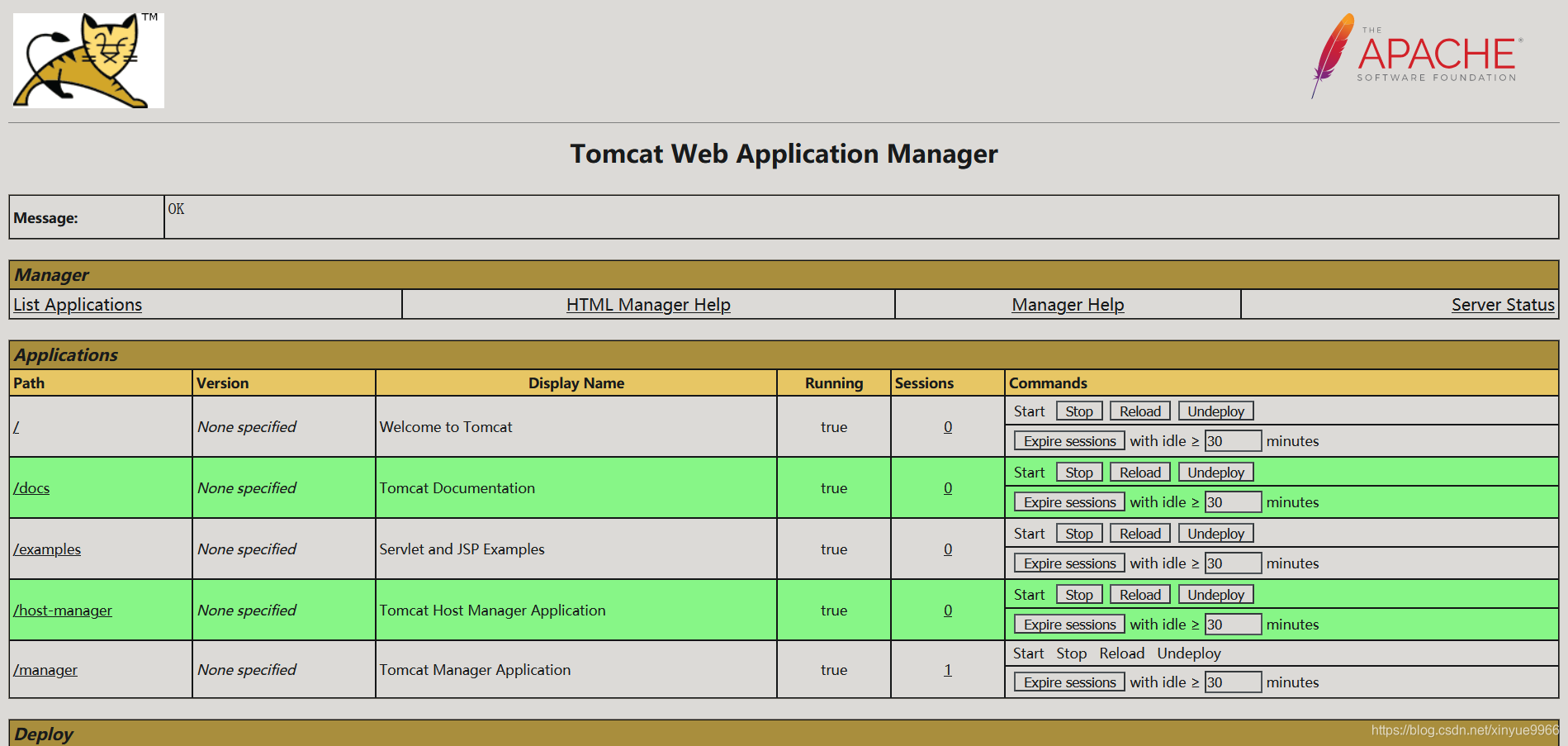Reload the Tomcat Host Manager Application

[x=1140, y=595]
